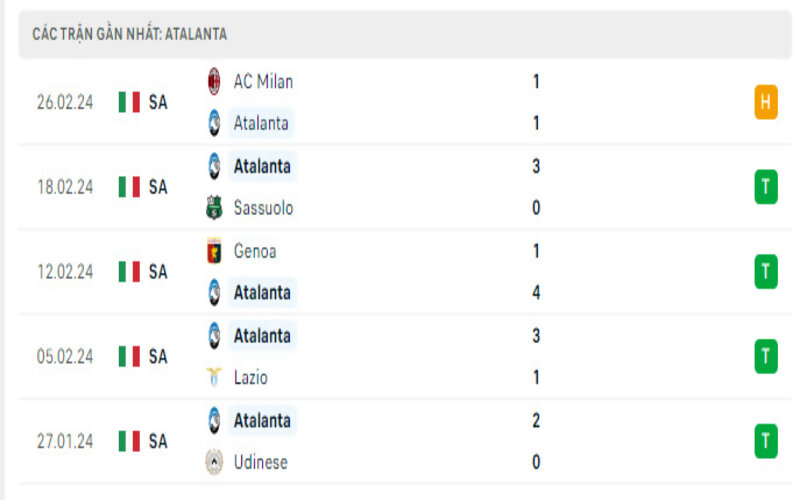Open the Udinese team link

[x=260, y=462]
